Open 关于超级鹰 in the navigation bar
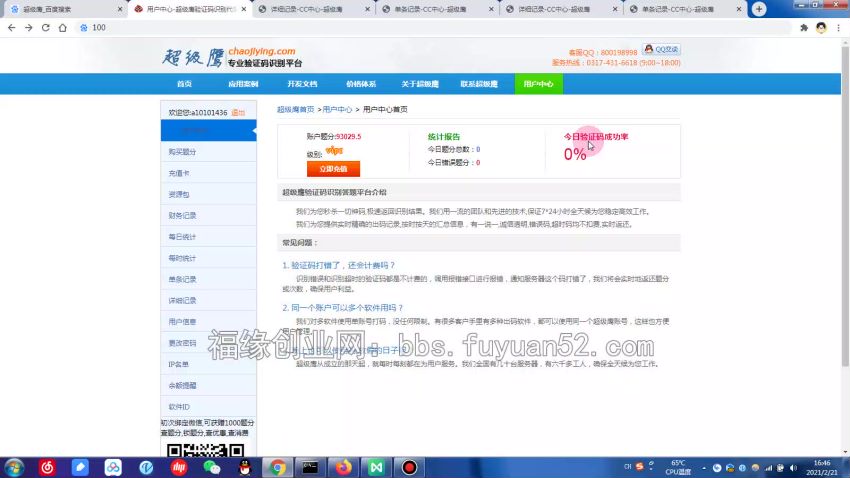This screenshot has width=850, height=478. click(x=420, y=84)
